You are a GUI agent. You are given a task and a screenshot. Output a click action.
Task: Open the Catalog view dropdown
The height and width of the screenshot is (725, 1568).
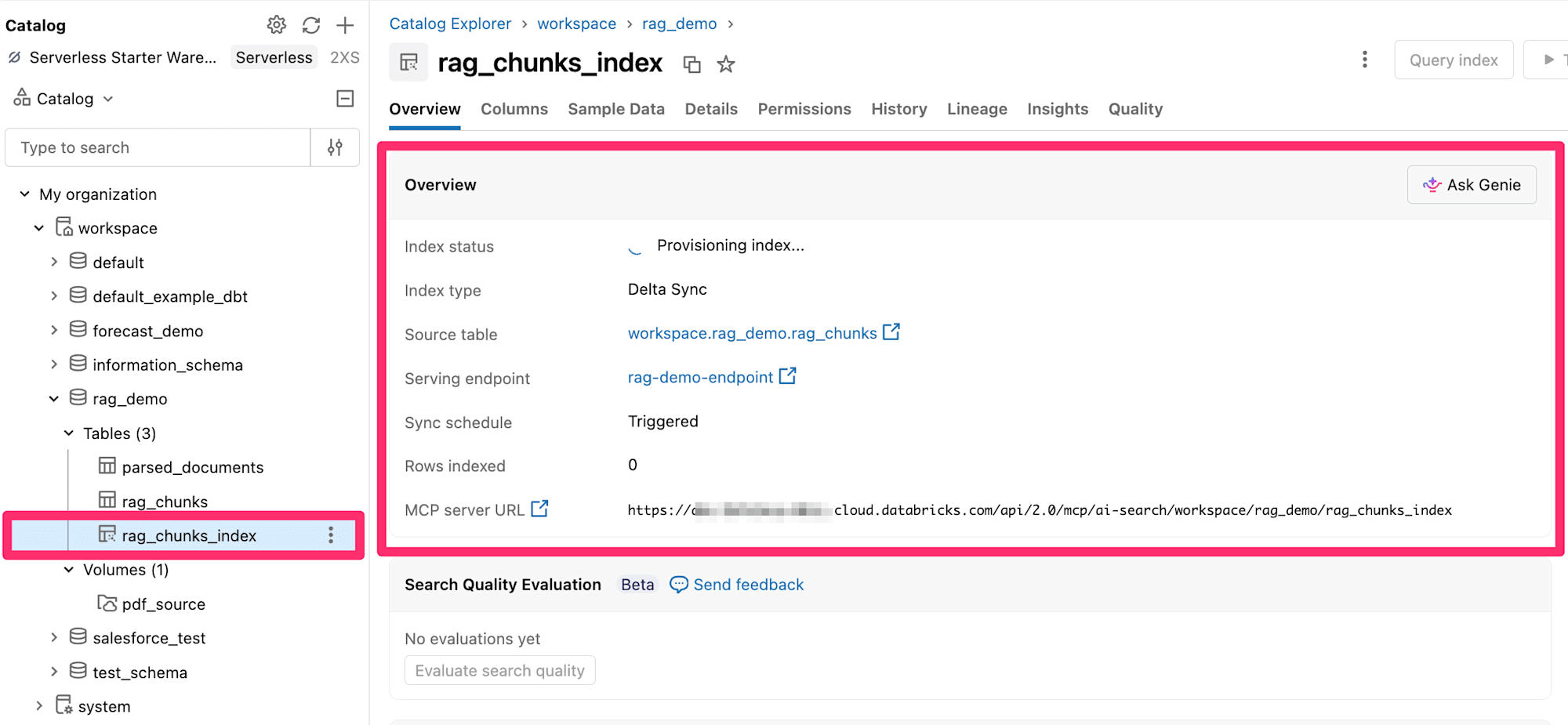64,99
